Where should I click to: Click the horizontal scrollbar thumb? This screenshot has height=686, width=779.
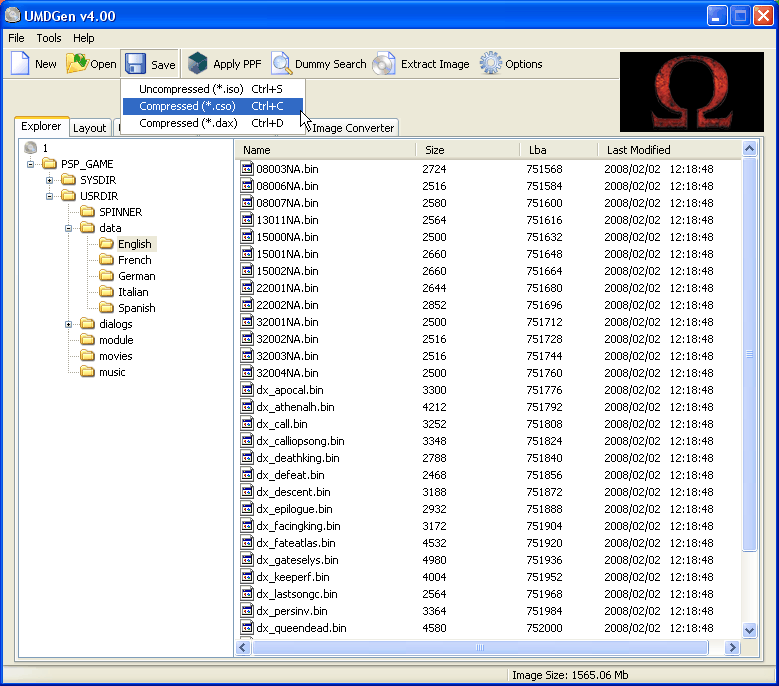(x=480, y=647)
